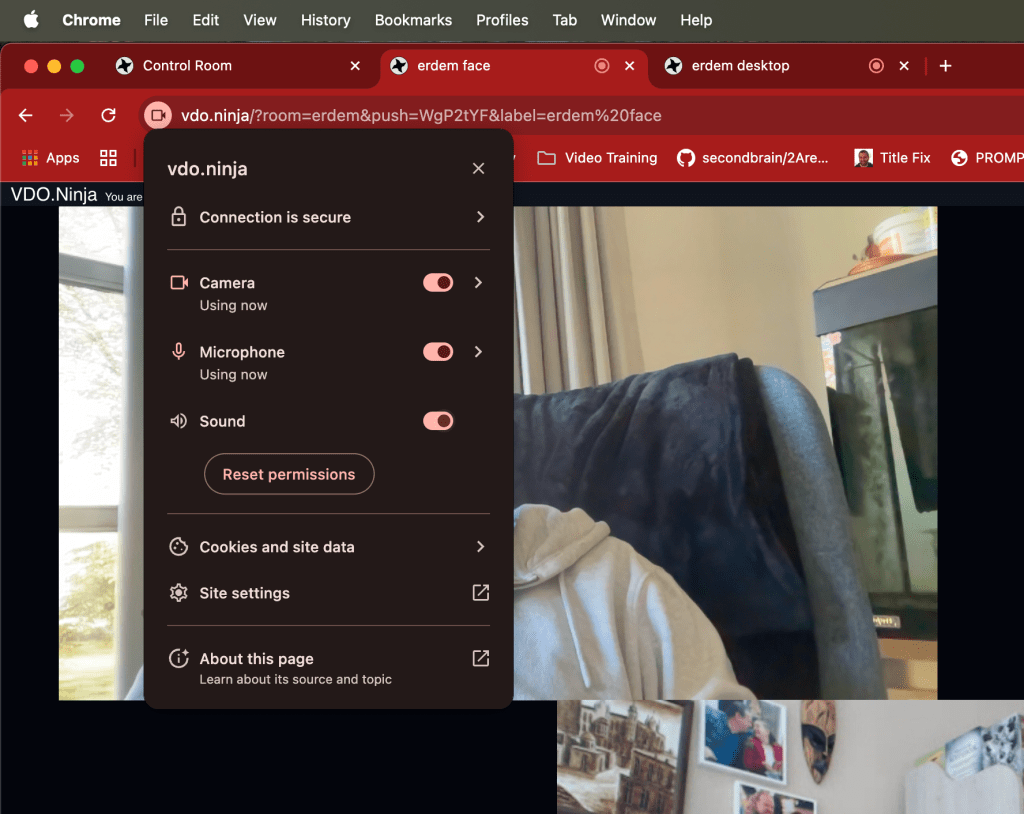1024x814 pixels.
Task: Close the erdem desktop tab
Action: coord(904,65)
